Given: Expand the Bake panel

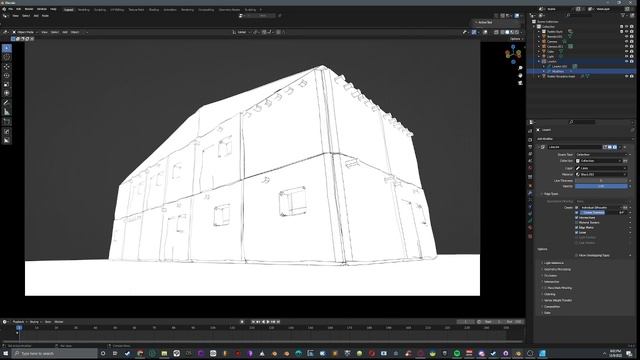Looking at the screenshot, I should pyautogui.click(x=547, y=313).
